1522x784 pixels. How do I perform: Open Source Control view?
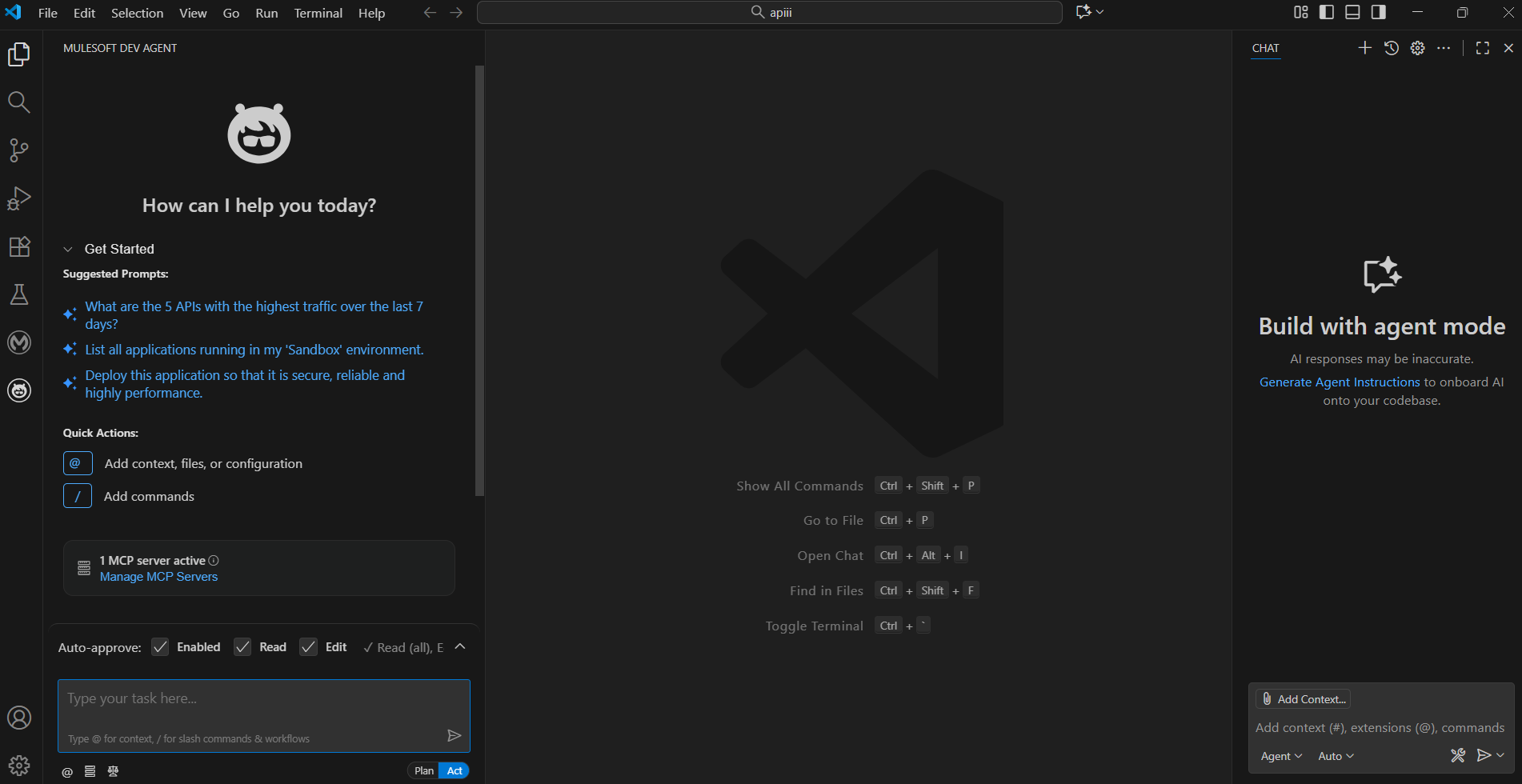[19, 150]
